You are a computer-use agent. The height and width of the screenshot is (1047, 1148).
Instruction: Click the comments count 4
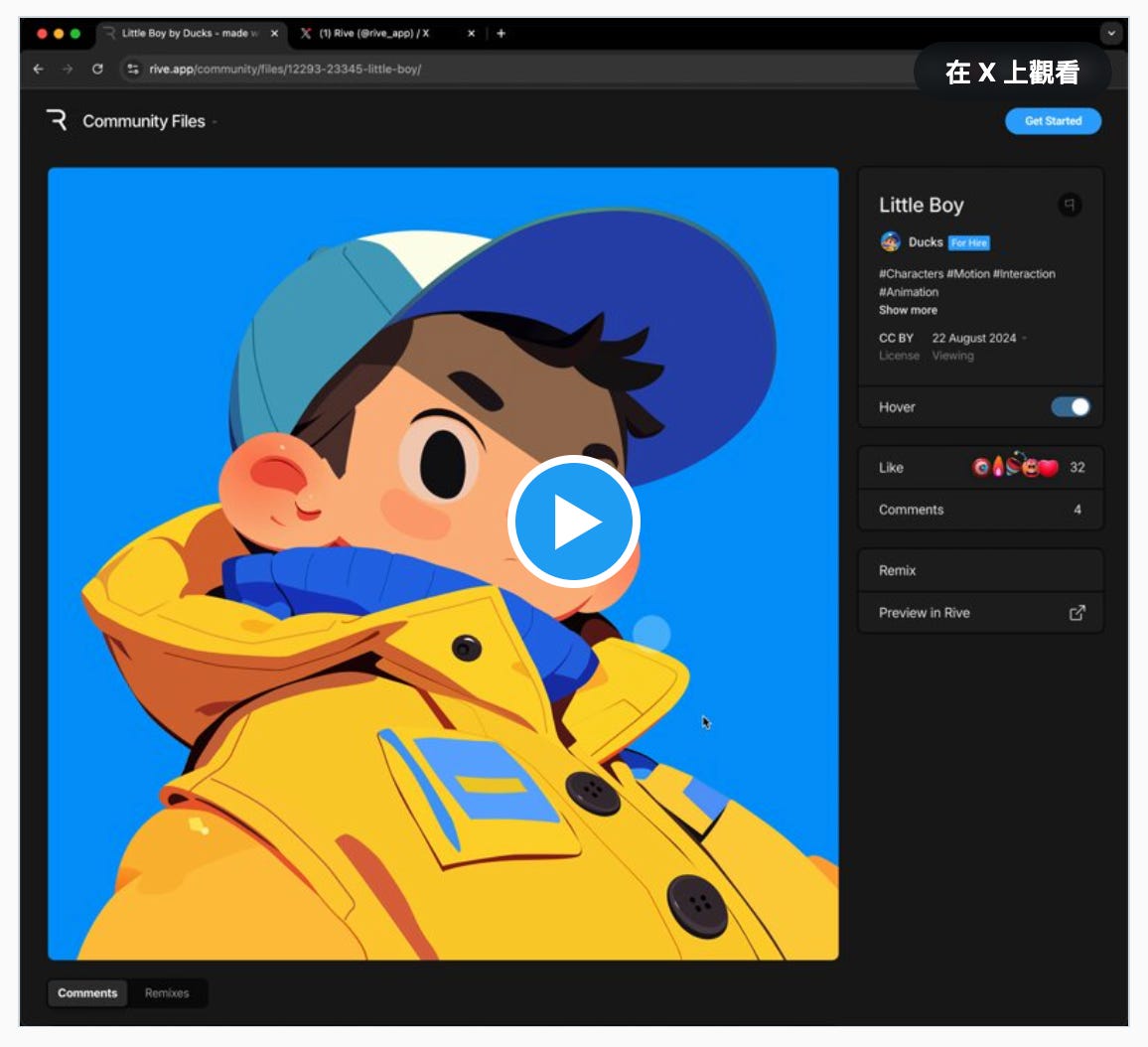tap(1076, 511)
